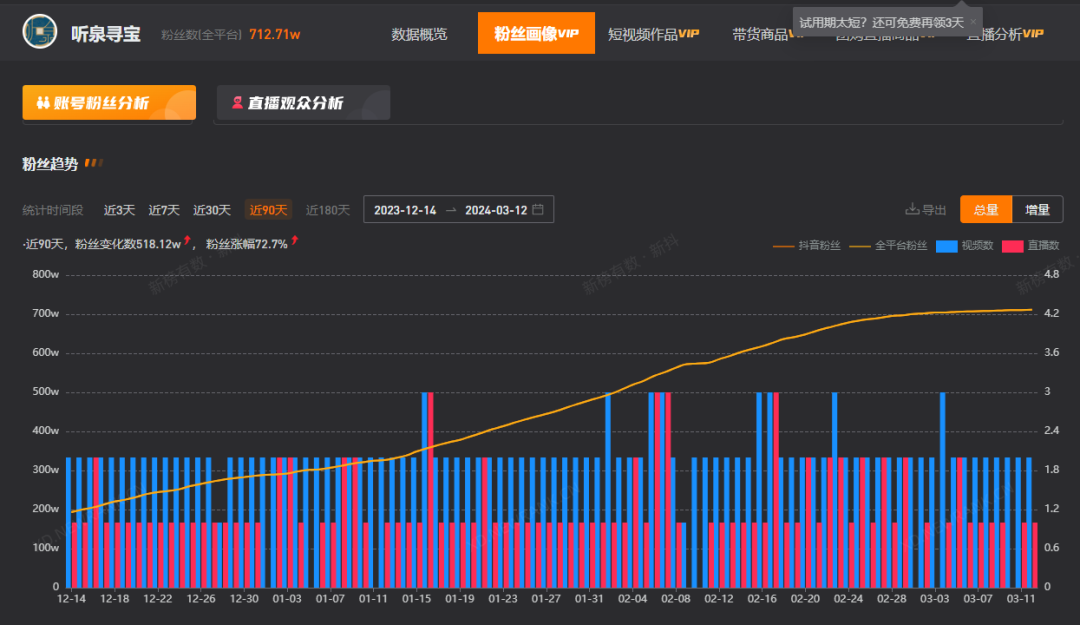This screenshot has width=1080, height=625.
Task: Click the 导出 export icon
Action: point(912,210)
